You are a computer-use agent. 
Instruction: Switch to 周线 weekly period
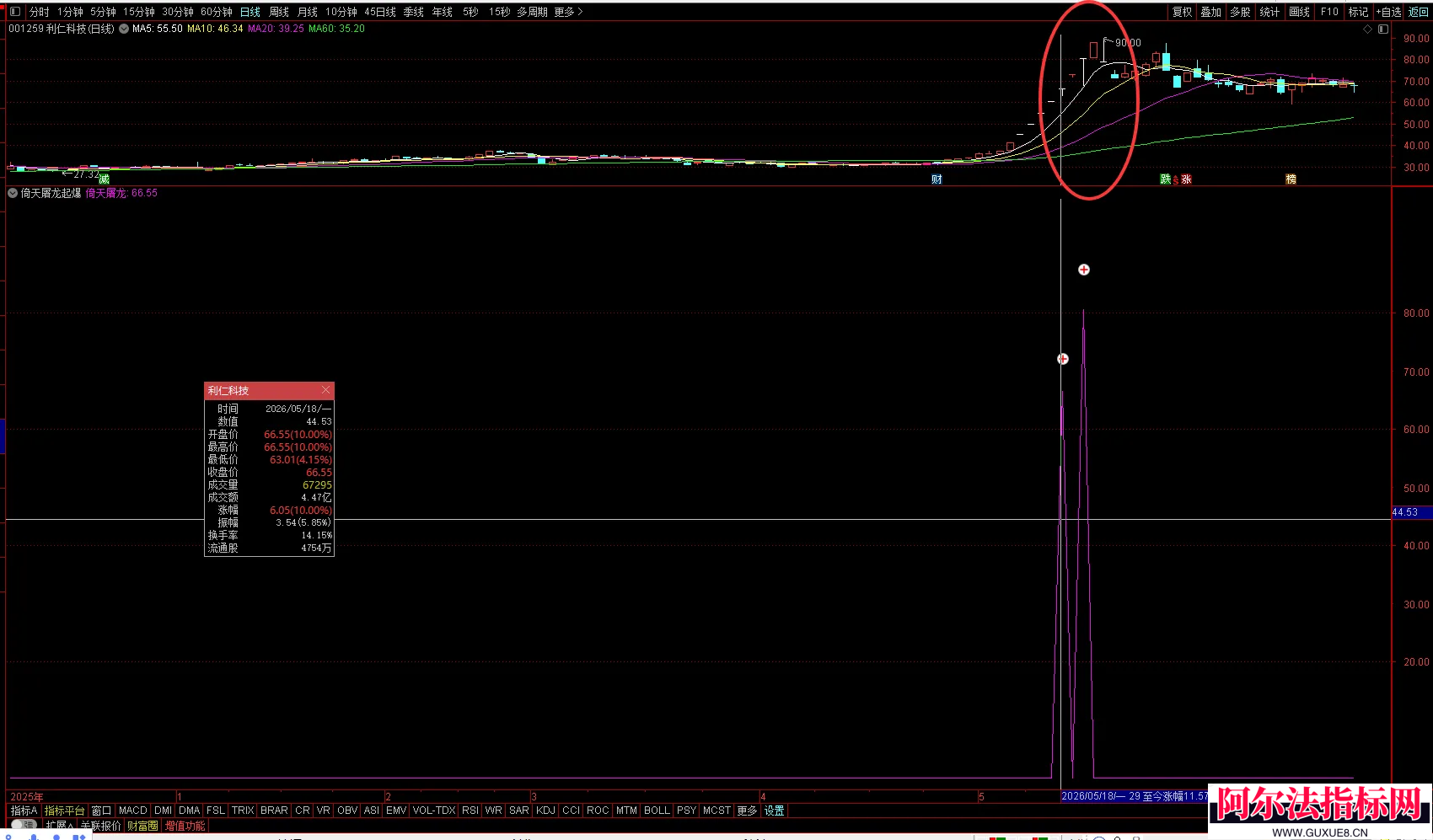tap(279, 12)
